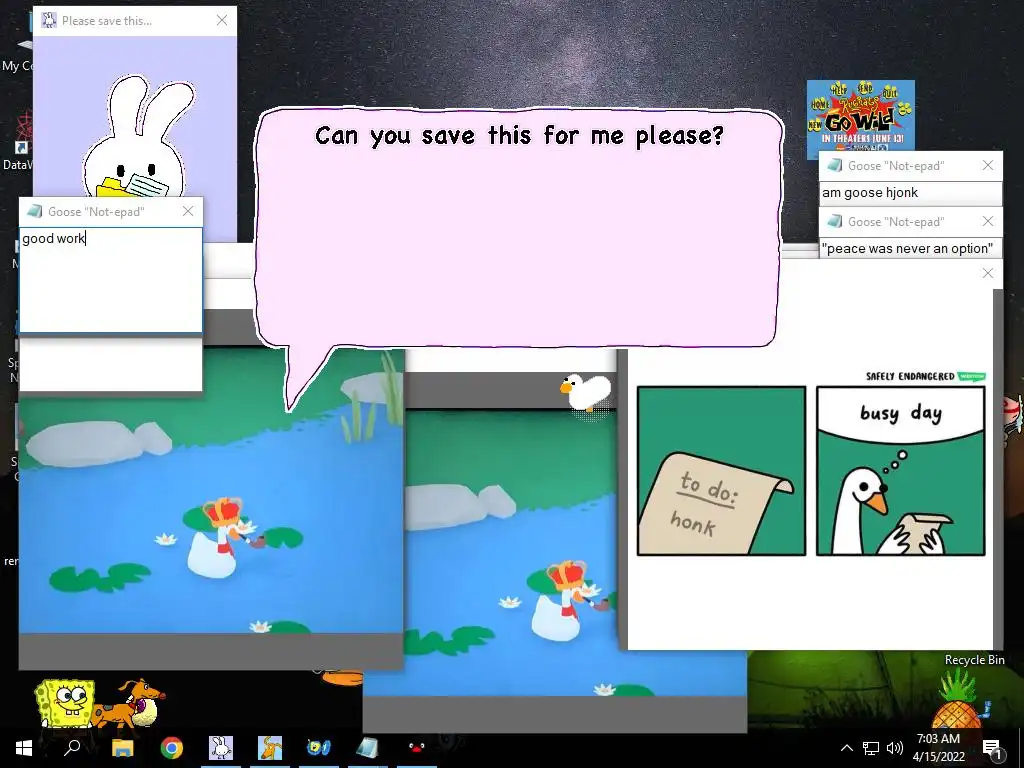Close the "good work" Goose Not-epad window
This screenshot has width=1024, height=768.
pyautogui.click(x=188, y=211)
